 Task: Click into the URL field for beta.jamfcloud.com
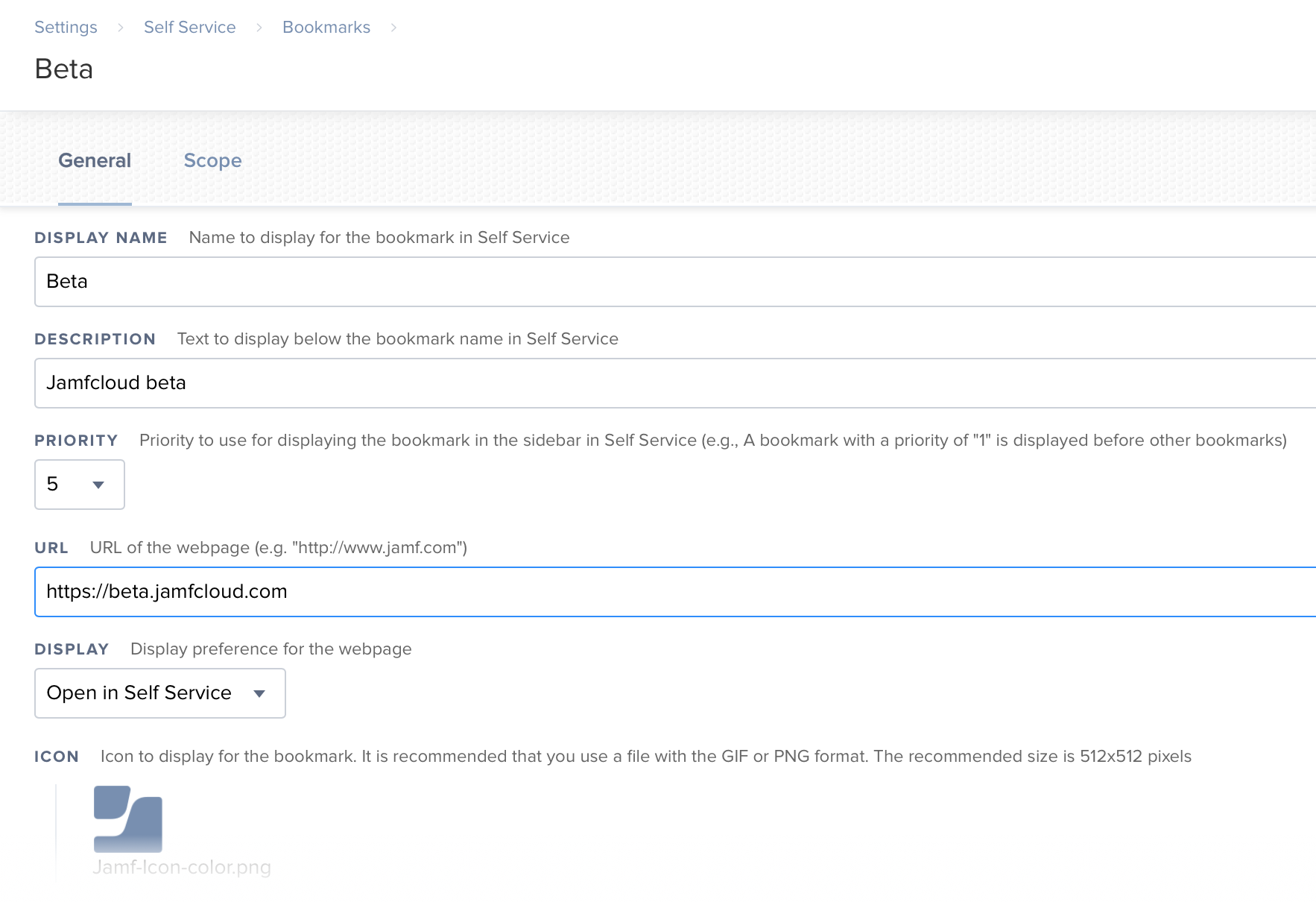[x=671, y=592]
